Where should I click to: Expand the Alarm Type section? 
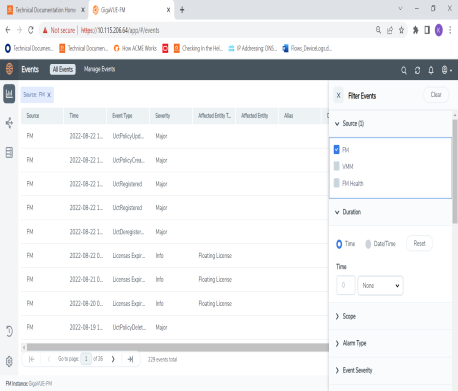[350, 343]
